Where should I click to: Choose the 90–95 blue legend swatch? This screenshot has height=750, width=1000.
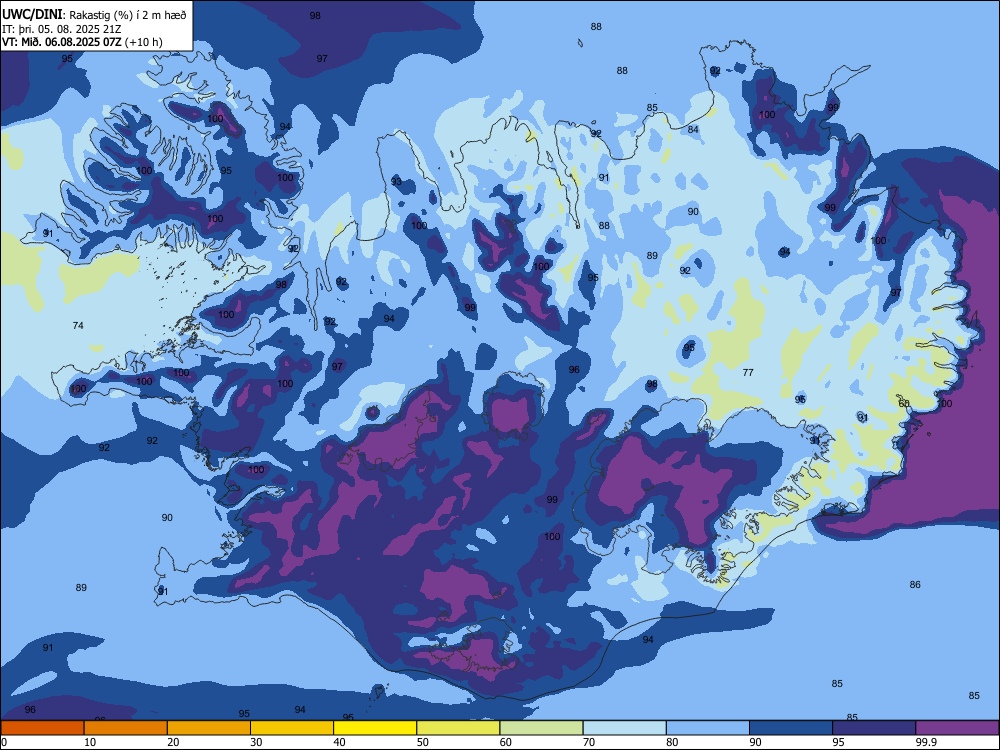(791, 728)
